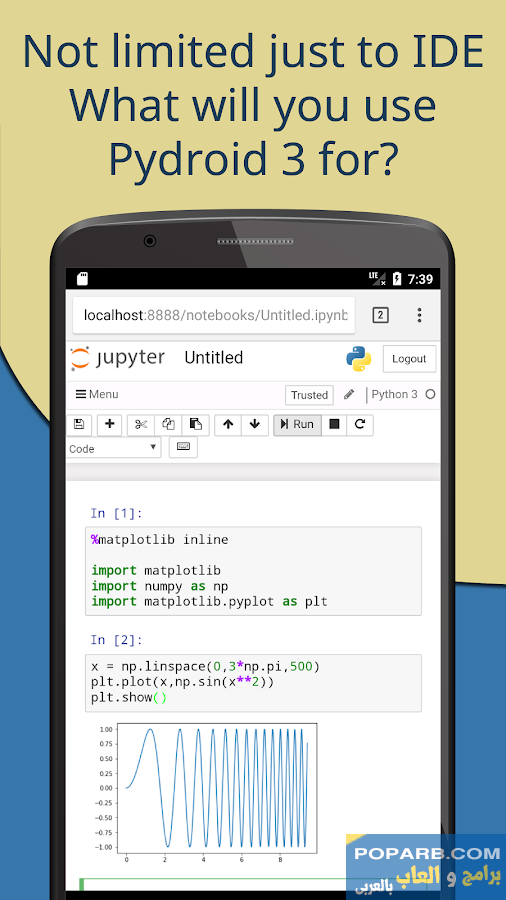Screen dimensions: 506x900
Task: Open the cell type Code dropdown
Action: click(114, 448)
